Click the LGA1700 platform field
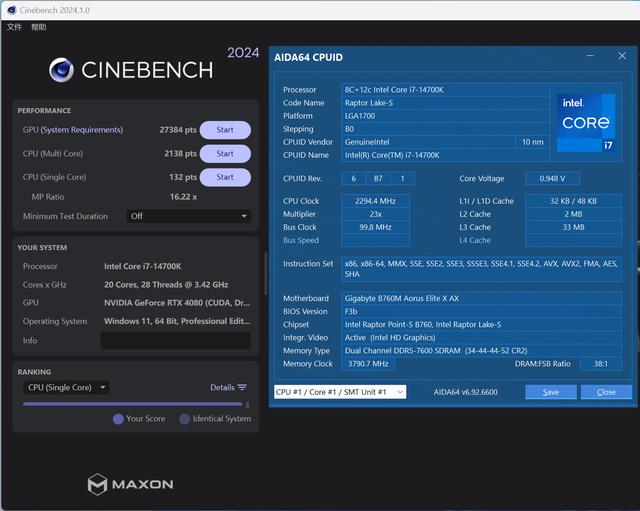Screen dimensions: 640x511 (x=445, y=116)
